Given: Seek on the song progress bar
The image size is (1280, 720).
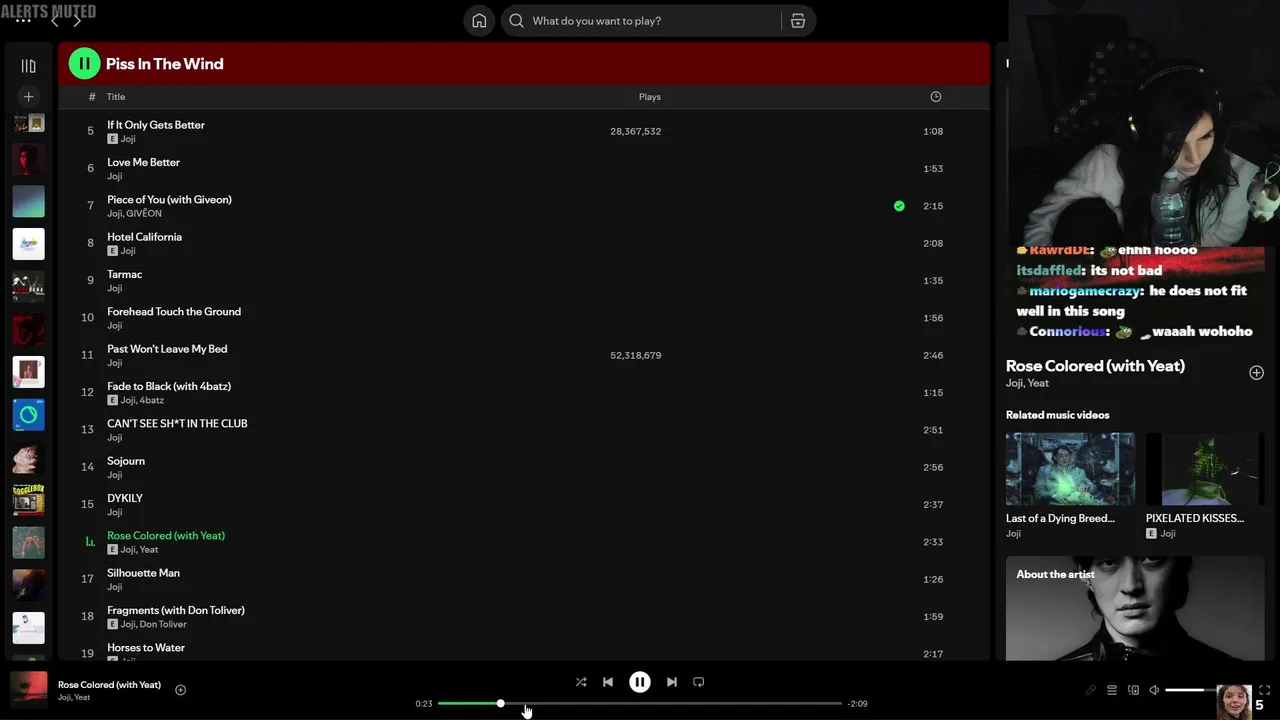Looking at the screenshot, I should (640, 704).
